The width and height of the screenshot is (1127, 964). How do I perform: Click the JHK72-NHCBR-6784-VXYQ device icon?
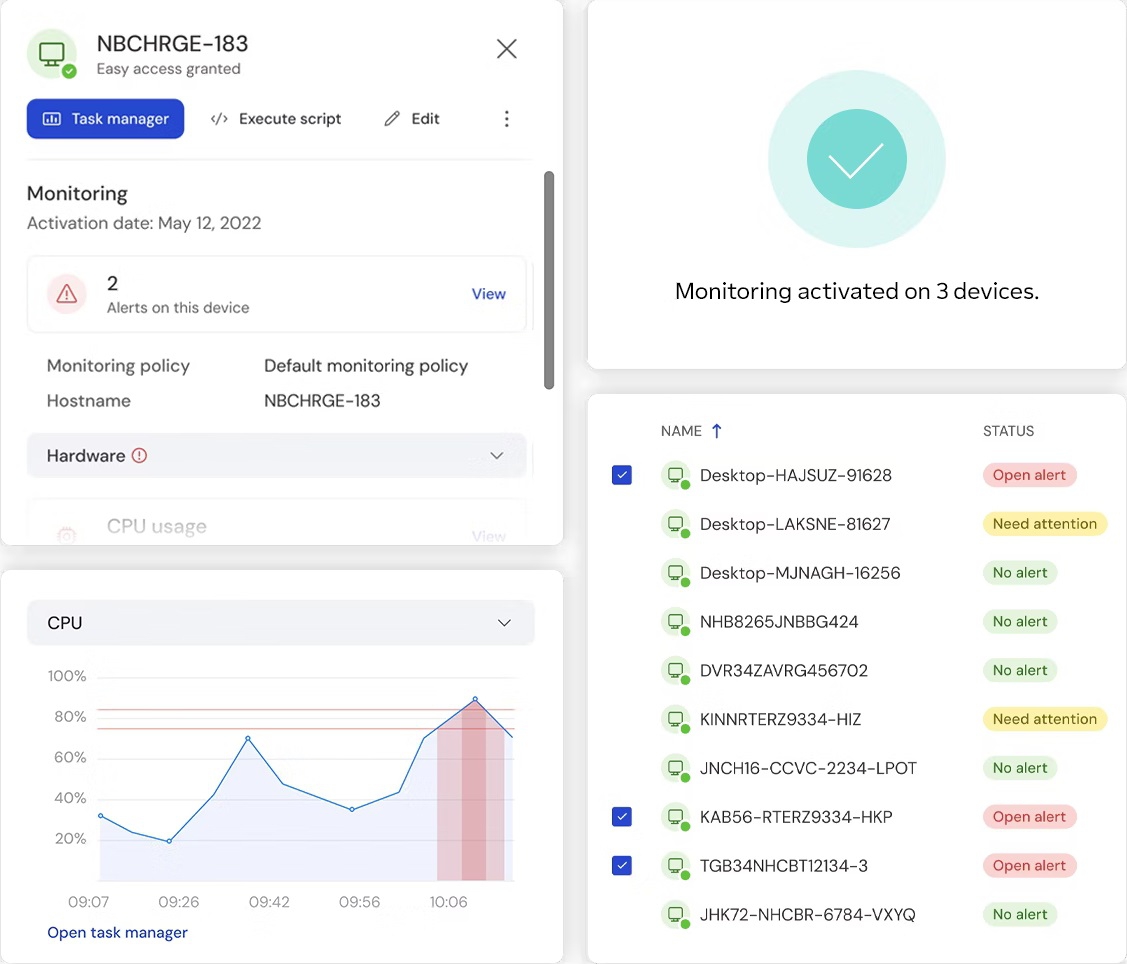(676, 914)
